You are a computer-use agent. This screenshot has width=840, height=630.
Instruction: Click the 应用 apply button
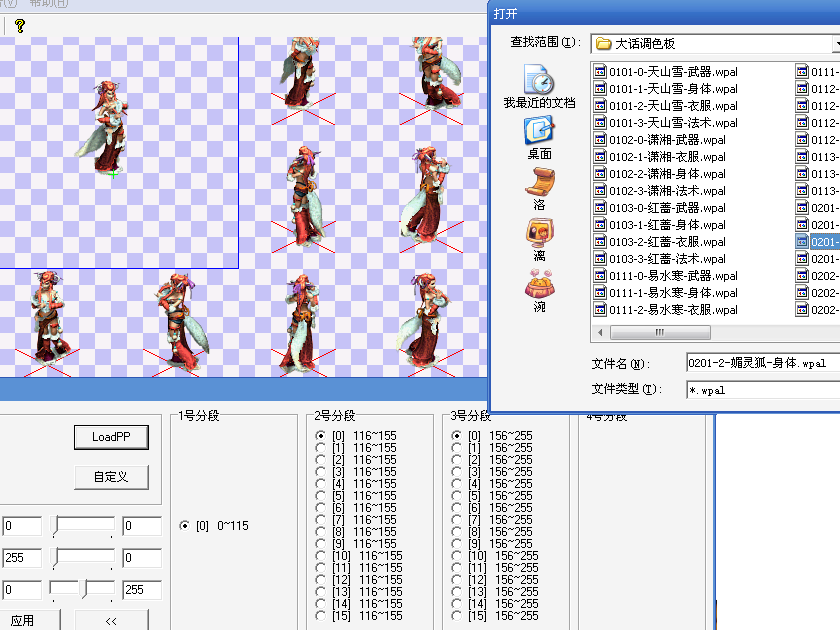29,620
